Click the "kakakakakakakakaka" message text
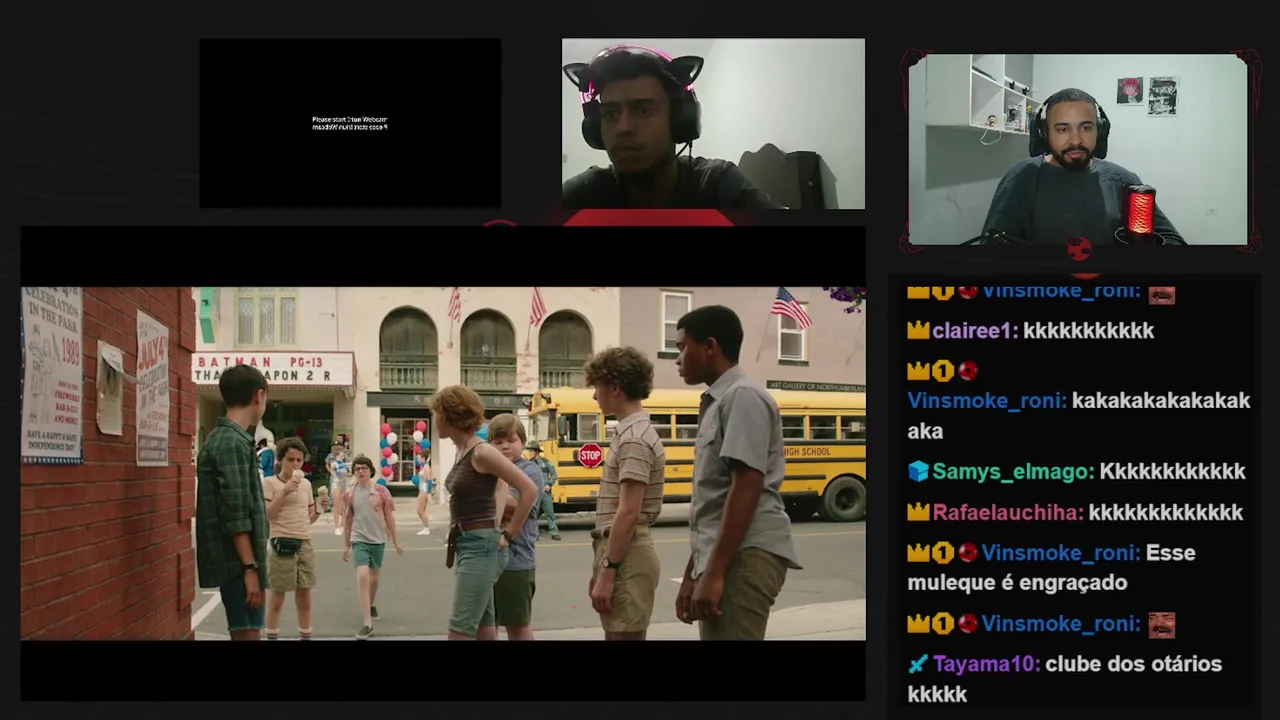This screenshot has width=1280, height=720. pyautogui.click(x=1079, y=416)
